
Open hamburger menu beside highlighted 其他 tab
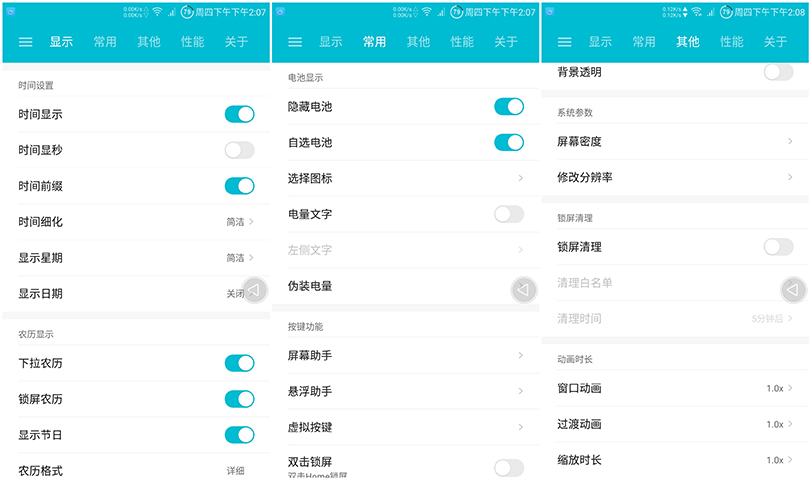pyautogui.click(x=564, y=42)
